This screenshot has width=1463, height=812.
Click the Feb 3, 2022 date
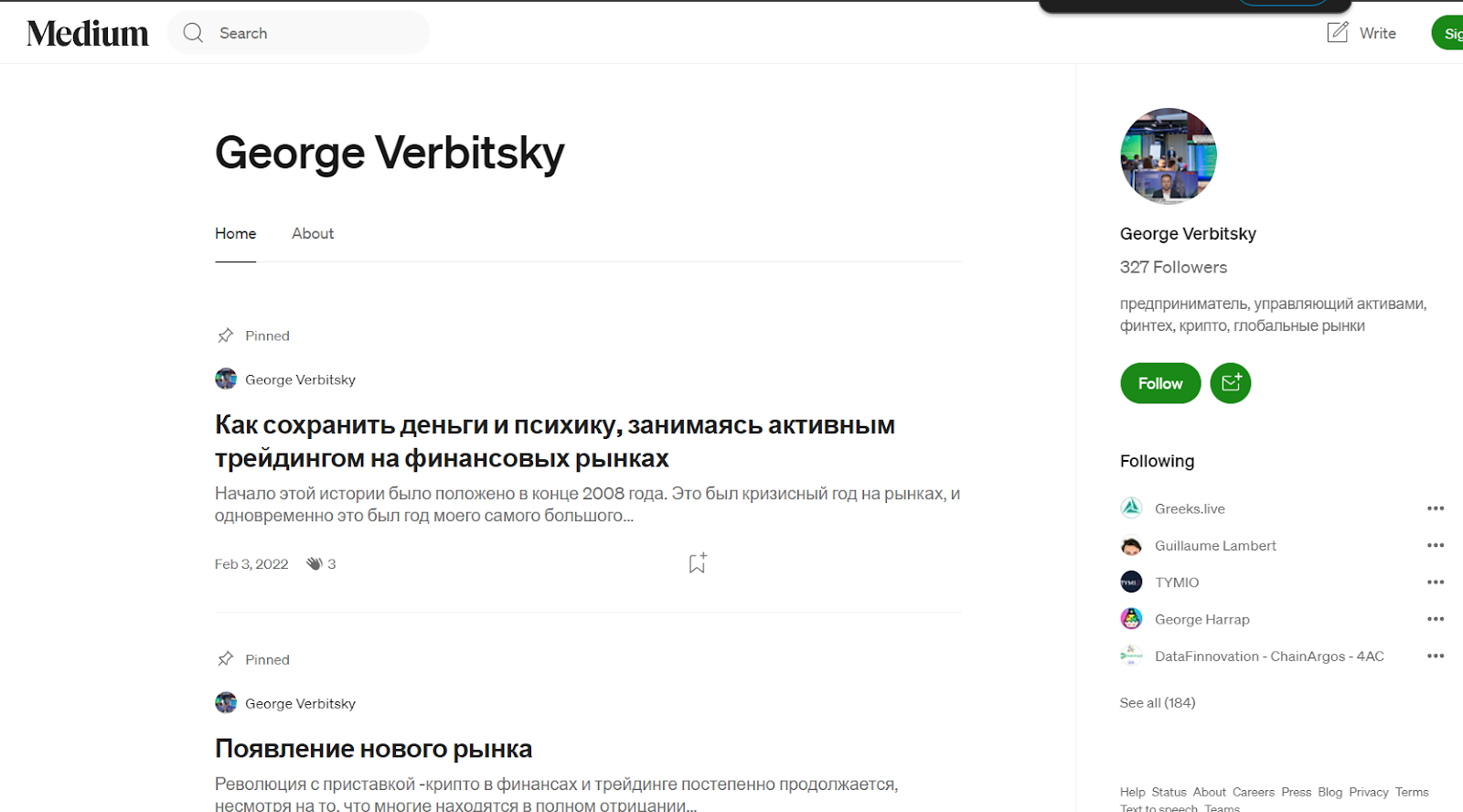point(251,563)
